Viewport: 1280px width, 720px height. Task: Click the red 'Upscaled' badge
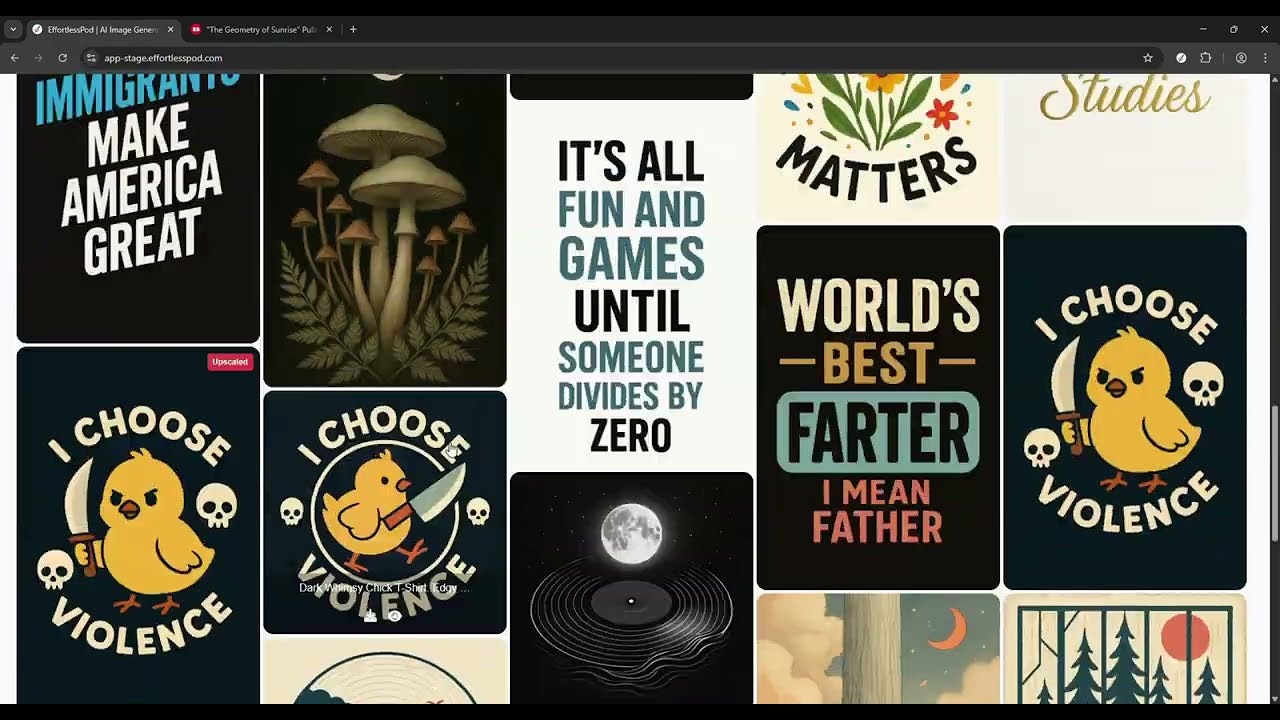(x=230, y=361)
